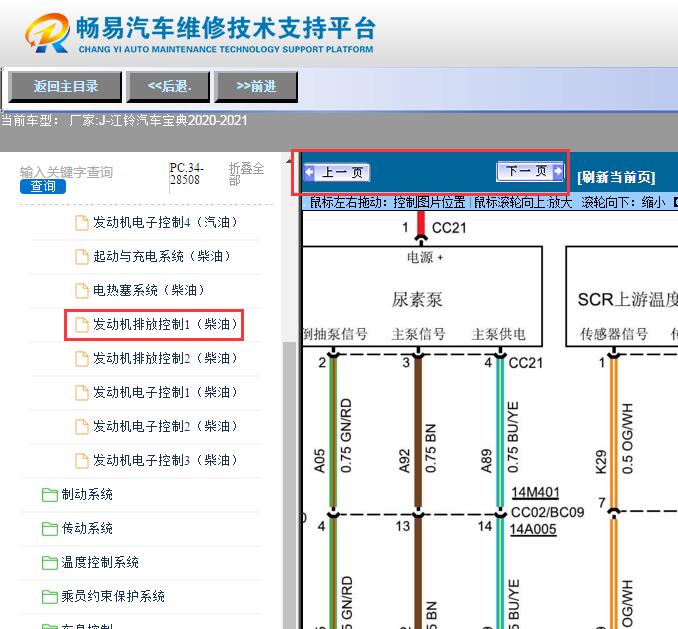
Task: Click the green folder icon for 乘员约束保护系统
Action: pos(50,597)
